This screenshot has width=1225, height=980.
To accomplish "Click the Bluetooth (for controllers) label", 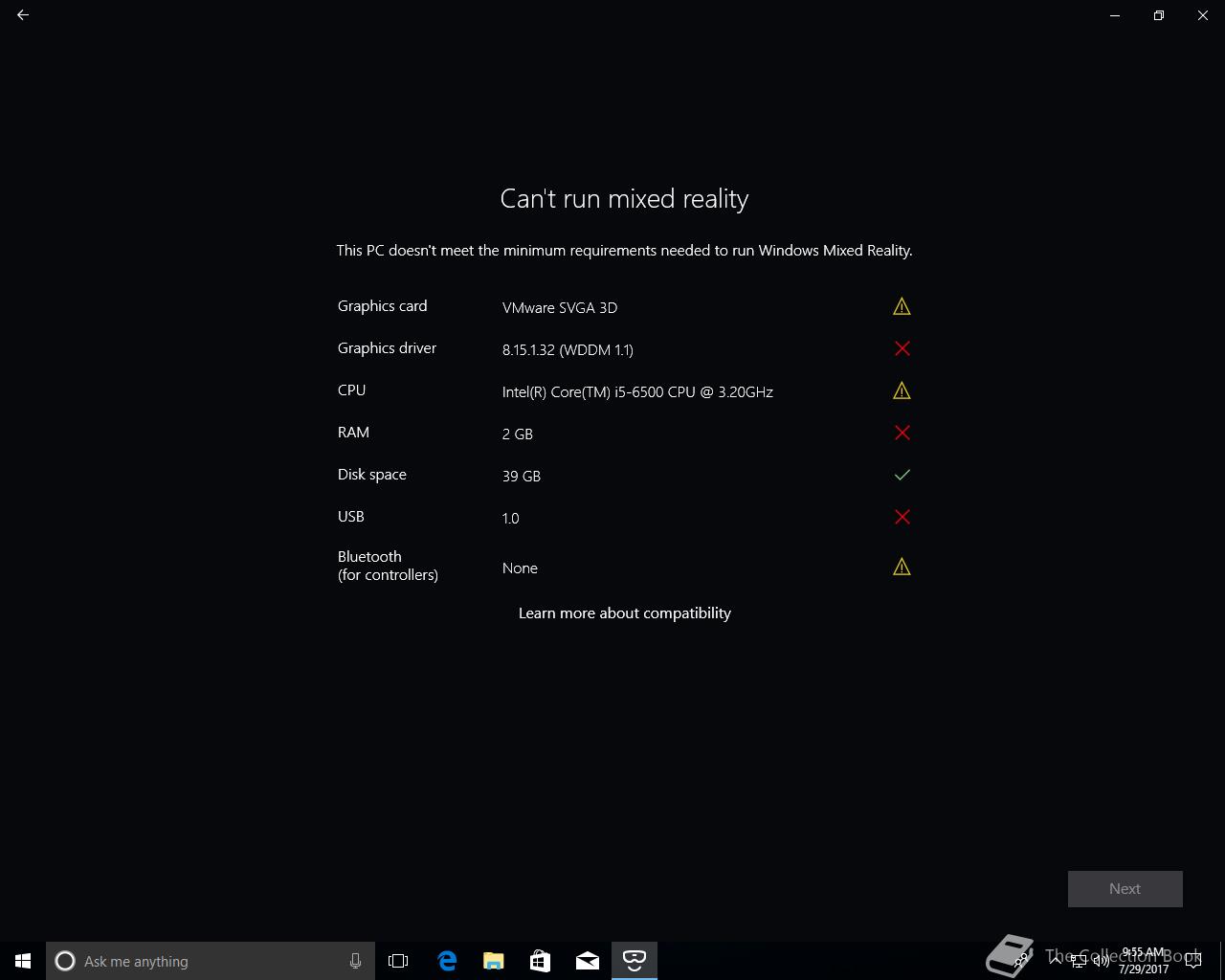I will 388,566.
